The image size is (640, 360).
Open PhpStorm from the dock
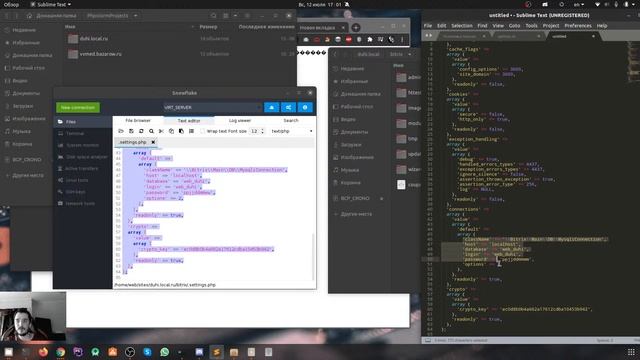point(78,352)
